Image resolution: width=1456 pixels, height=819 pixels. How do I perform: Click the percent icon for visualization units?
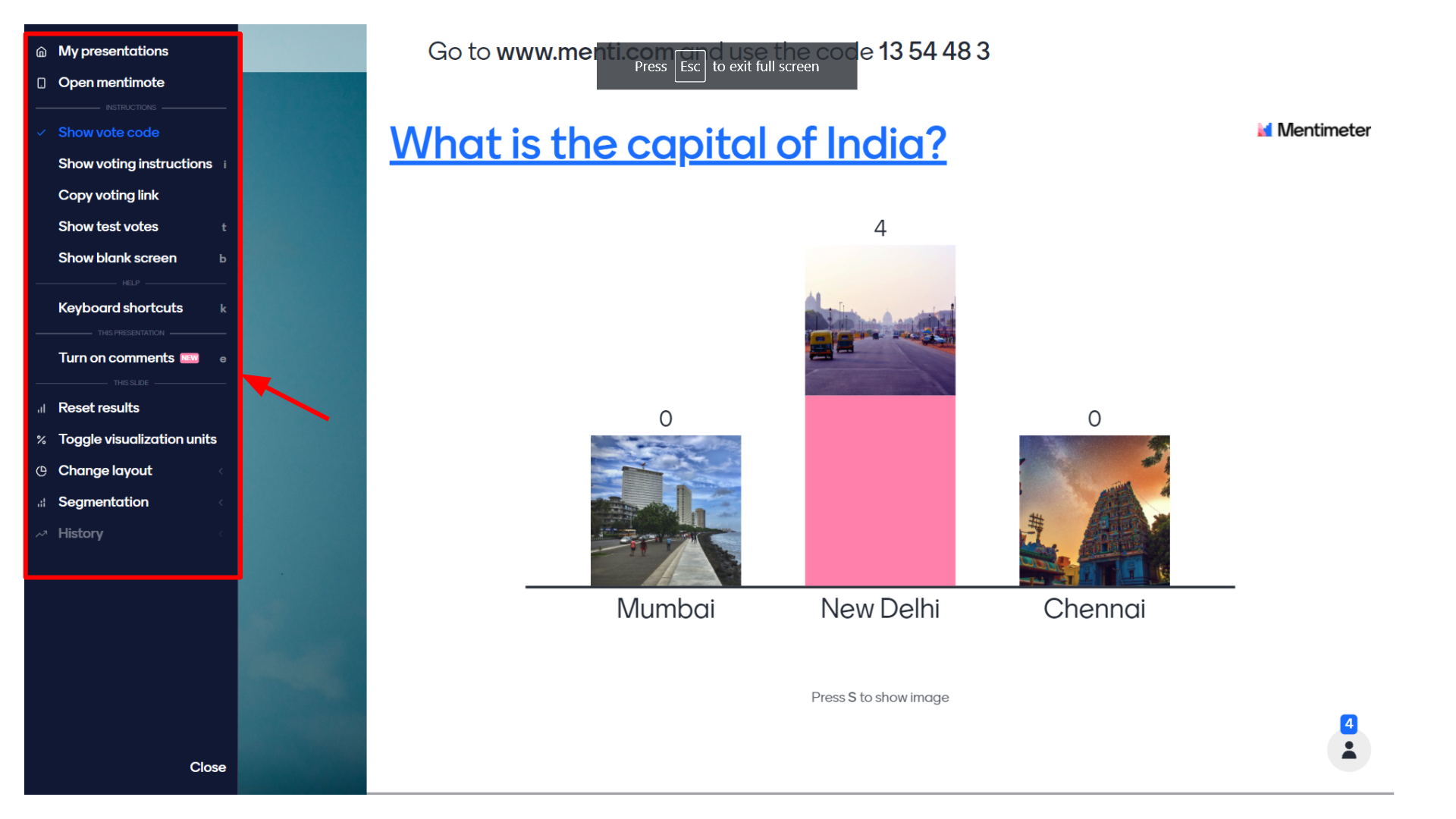click(42, 440)
